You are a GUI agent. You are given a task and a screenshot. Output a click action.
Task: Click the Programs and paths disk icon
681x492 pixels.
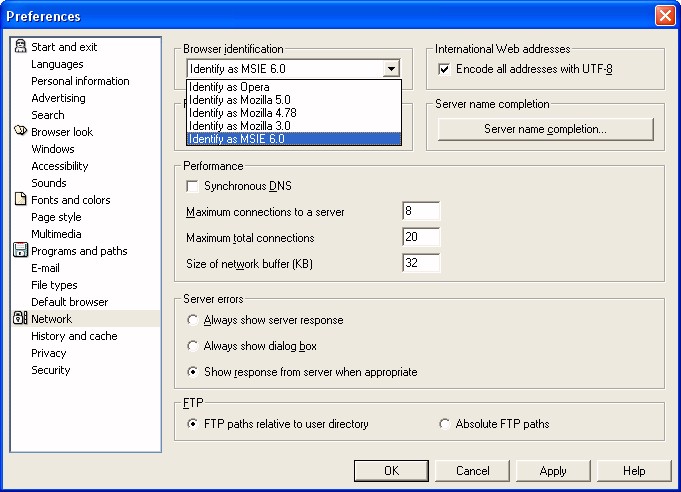pyautogui.click(x=20, y=251)
